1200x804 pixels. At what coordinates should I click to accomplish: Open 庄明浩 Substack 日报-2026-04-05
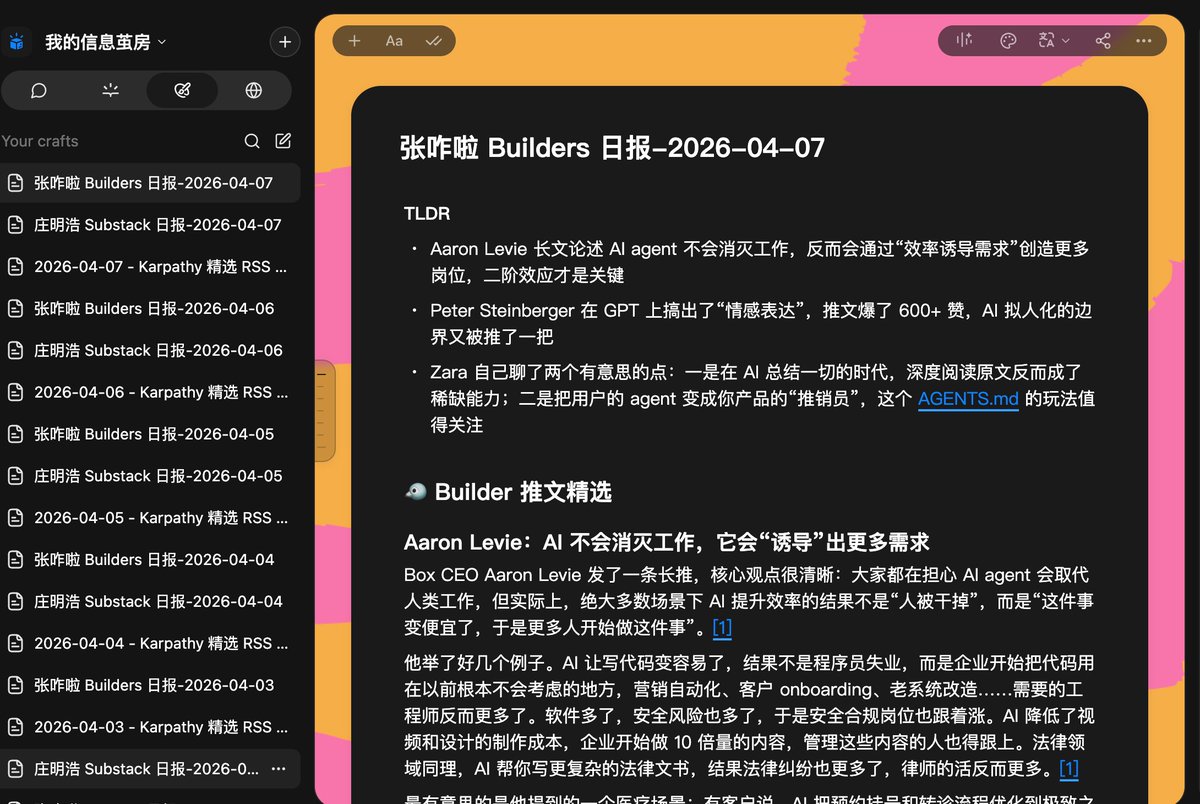pos(150,476)
